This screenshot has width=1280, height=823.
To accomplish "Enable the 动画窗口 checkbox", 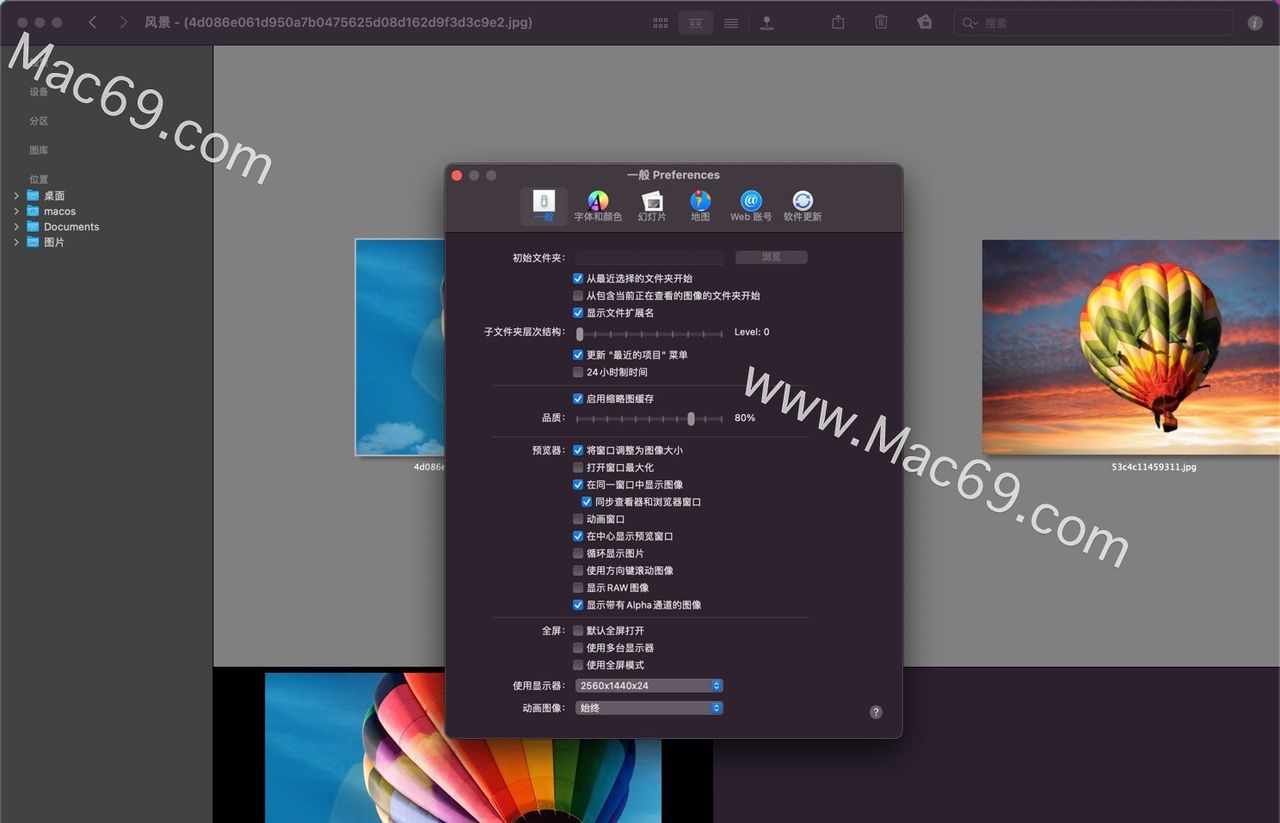I will click(578, 519).
